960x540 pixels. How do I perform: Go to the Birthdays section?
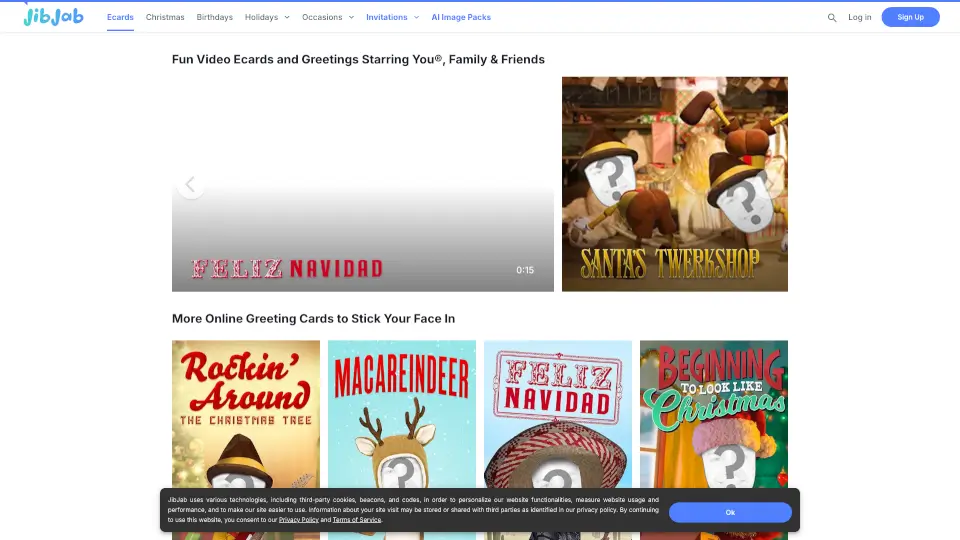point(214,17)
